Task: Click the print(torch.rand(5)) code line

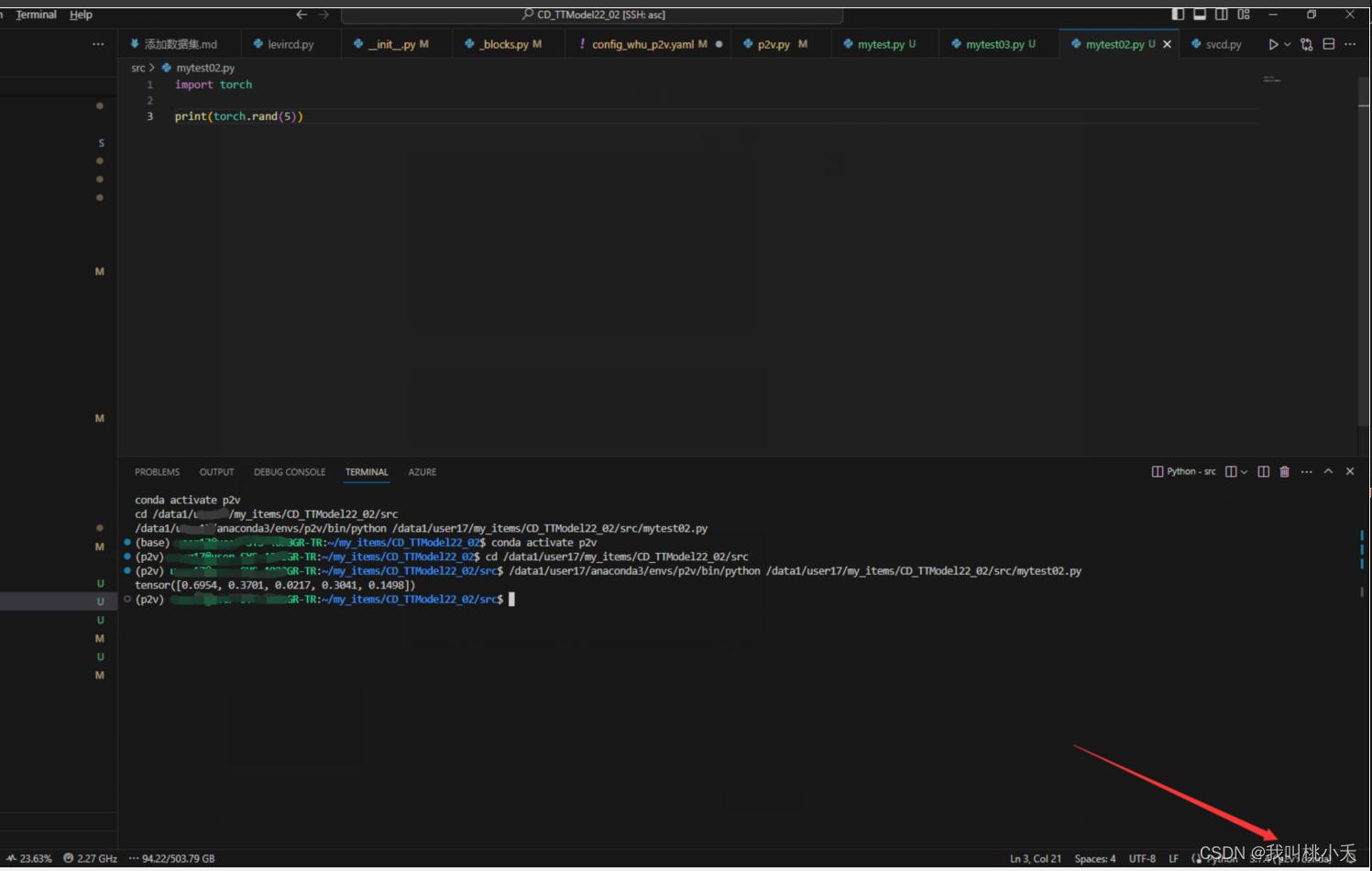Action: coord(239,116)
